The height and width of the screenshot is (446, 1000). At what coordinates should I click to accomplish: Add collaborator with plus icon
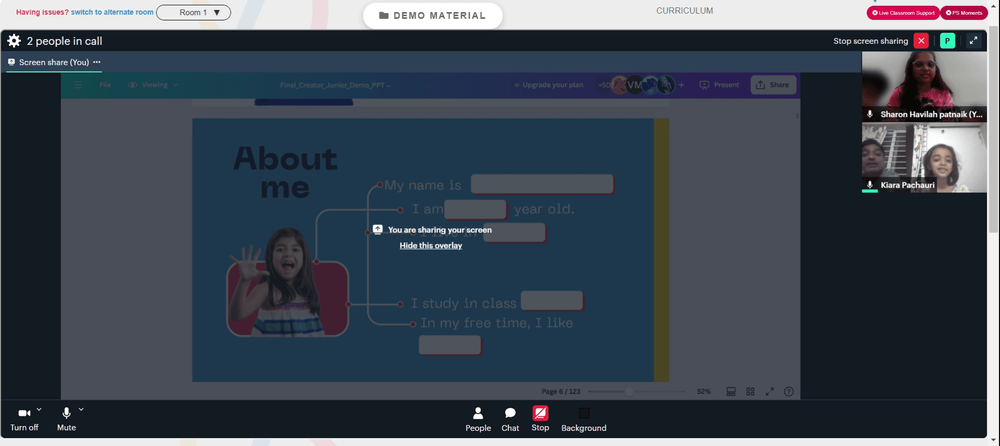coord(681,85)
